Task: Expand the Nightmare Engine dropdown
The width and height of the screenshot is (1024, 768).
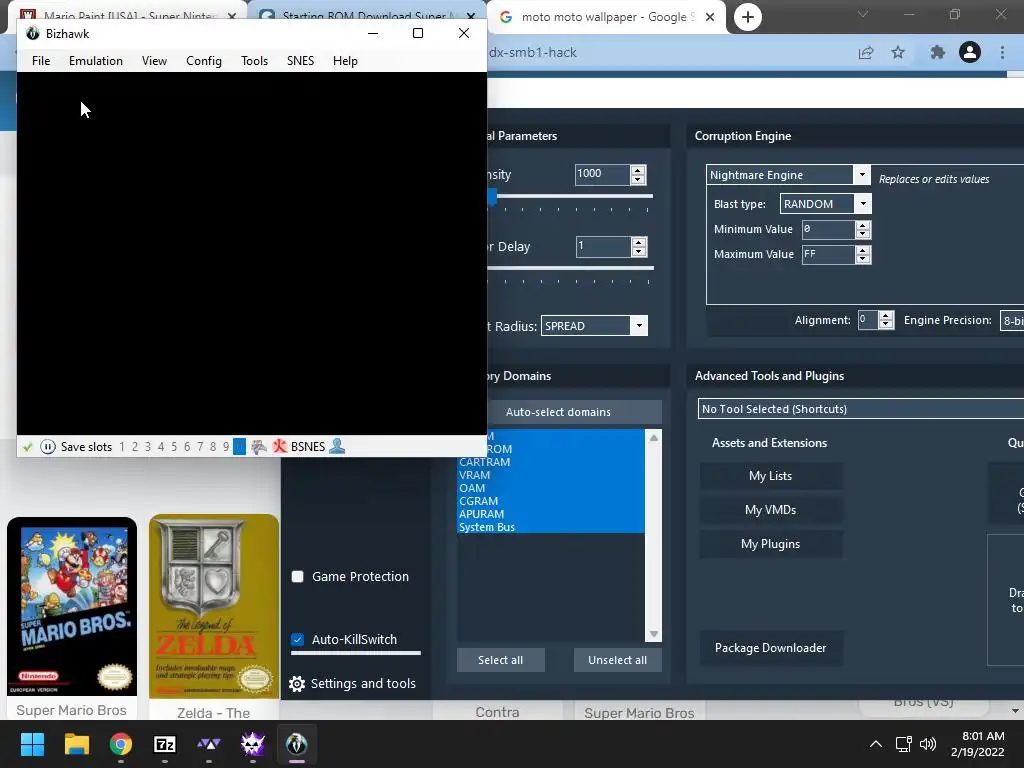Action: [861, 174]
